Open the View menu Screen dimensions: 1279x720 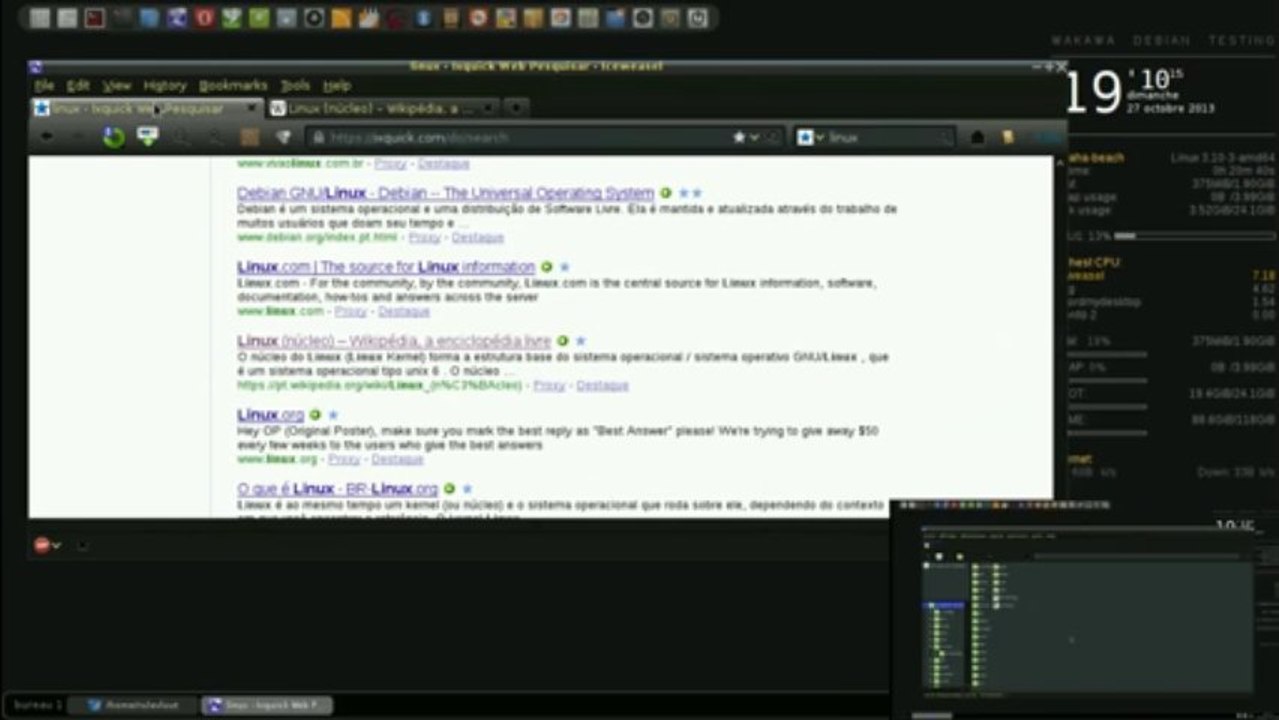click(117, 86)
